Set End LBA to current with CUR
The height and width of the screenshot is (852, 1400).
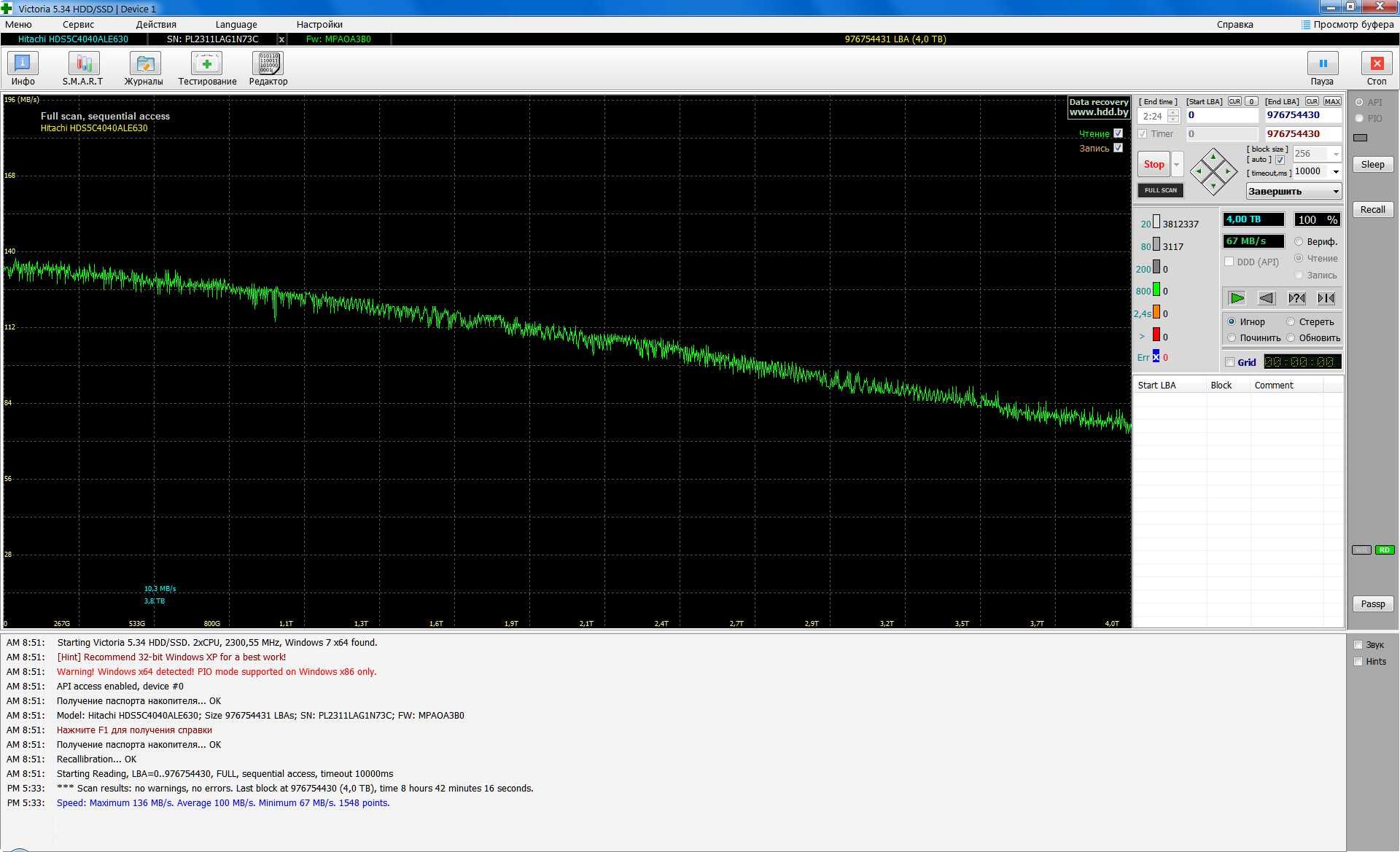(x=1312, y=101)
